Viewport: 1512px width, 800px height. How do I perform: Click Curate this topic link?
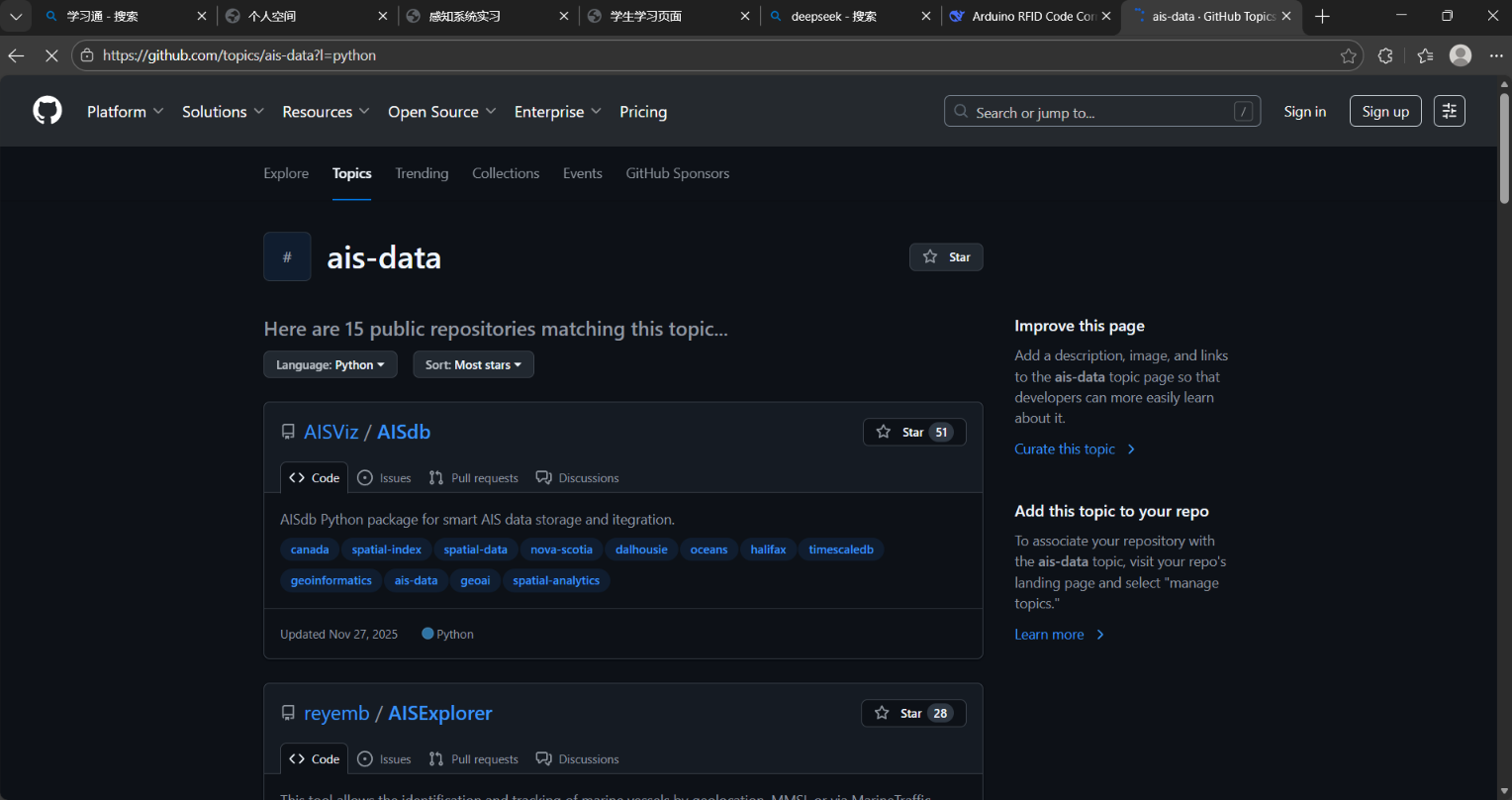[x=1075, y=449]
